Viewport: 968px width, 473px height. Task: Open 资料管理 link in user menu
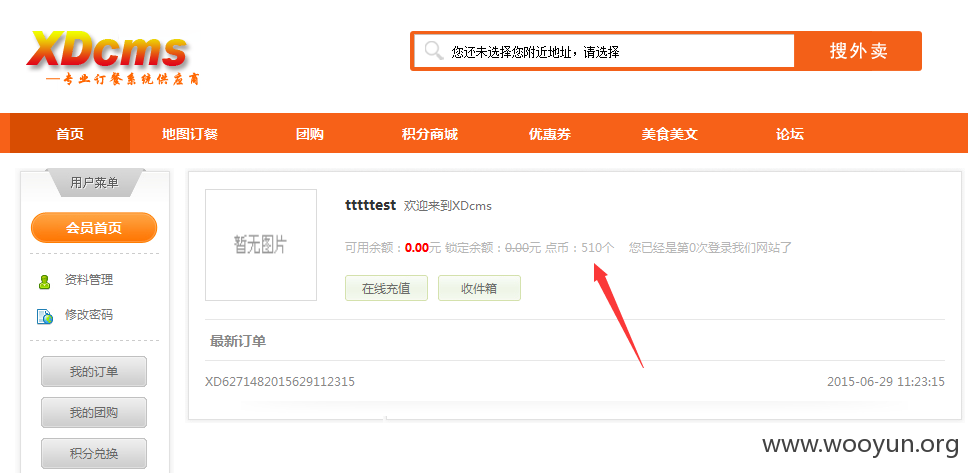[x=89, y=280]
